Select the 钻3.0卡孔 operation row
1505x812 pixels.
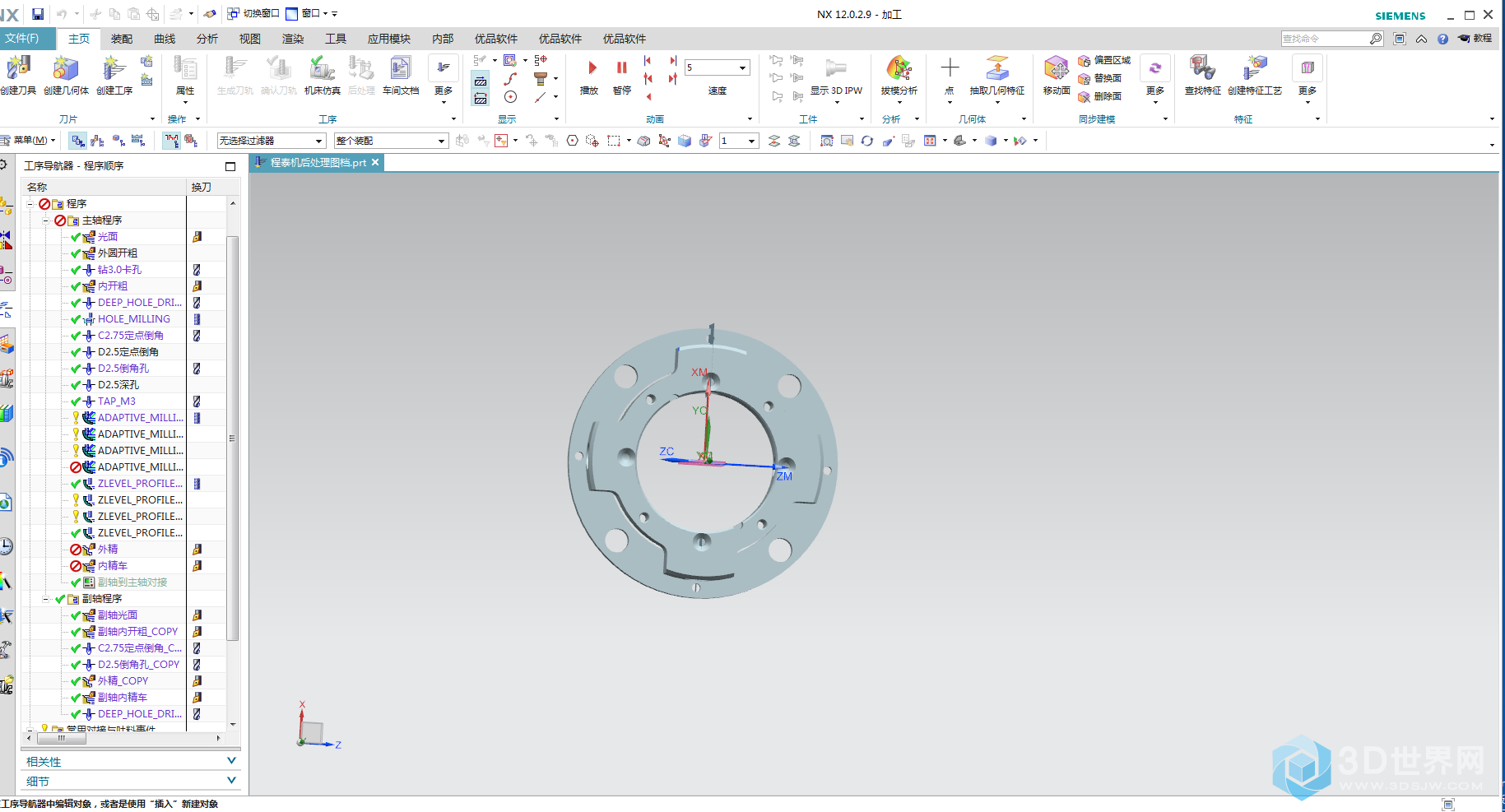(120, 269)
